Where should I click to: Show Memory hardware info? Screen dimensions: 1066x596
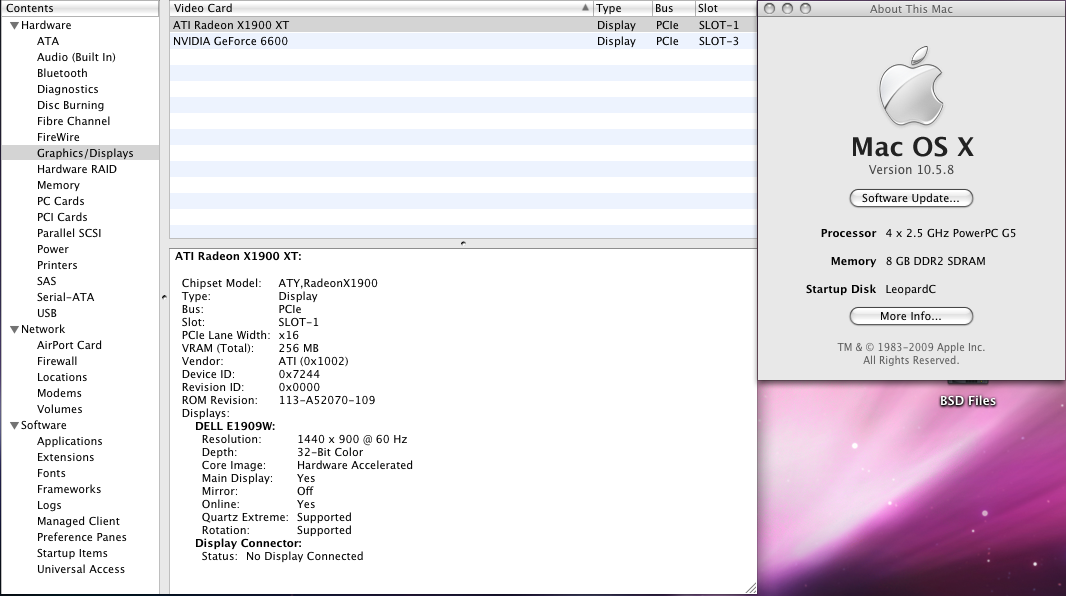coord(58,186)
